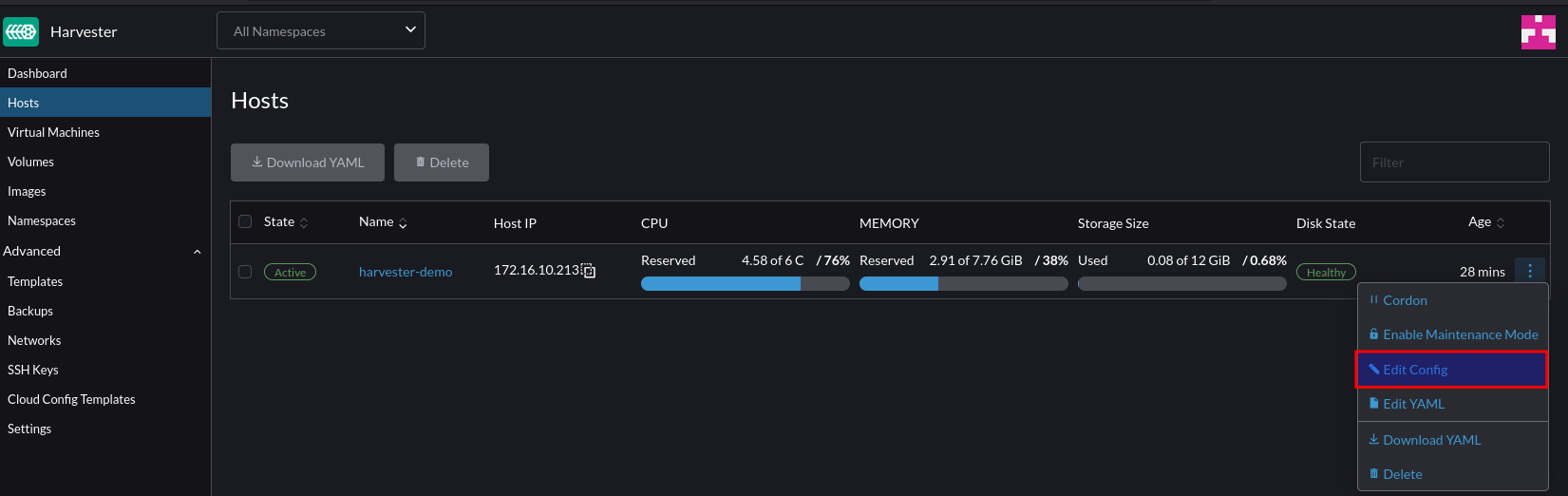Click the State column sort arrows

[x=304, y=222]
